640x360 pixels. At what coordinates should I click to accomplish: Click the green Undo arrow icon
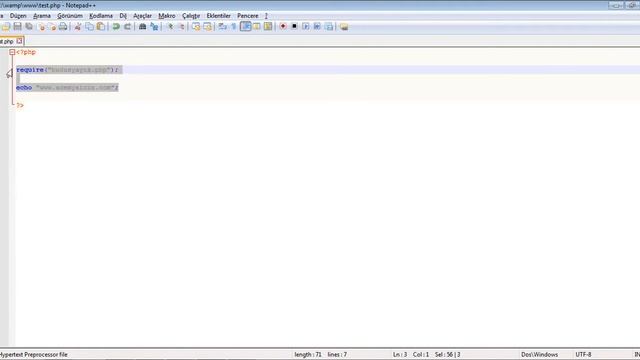(x=116, y=27)
